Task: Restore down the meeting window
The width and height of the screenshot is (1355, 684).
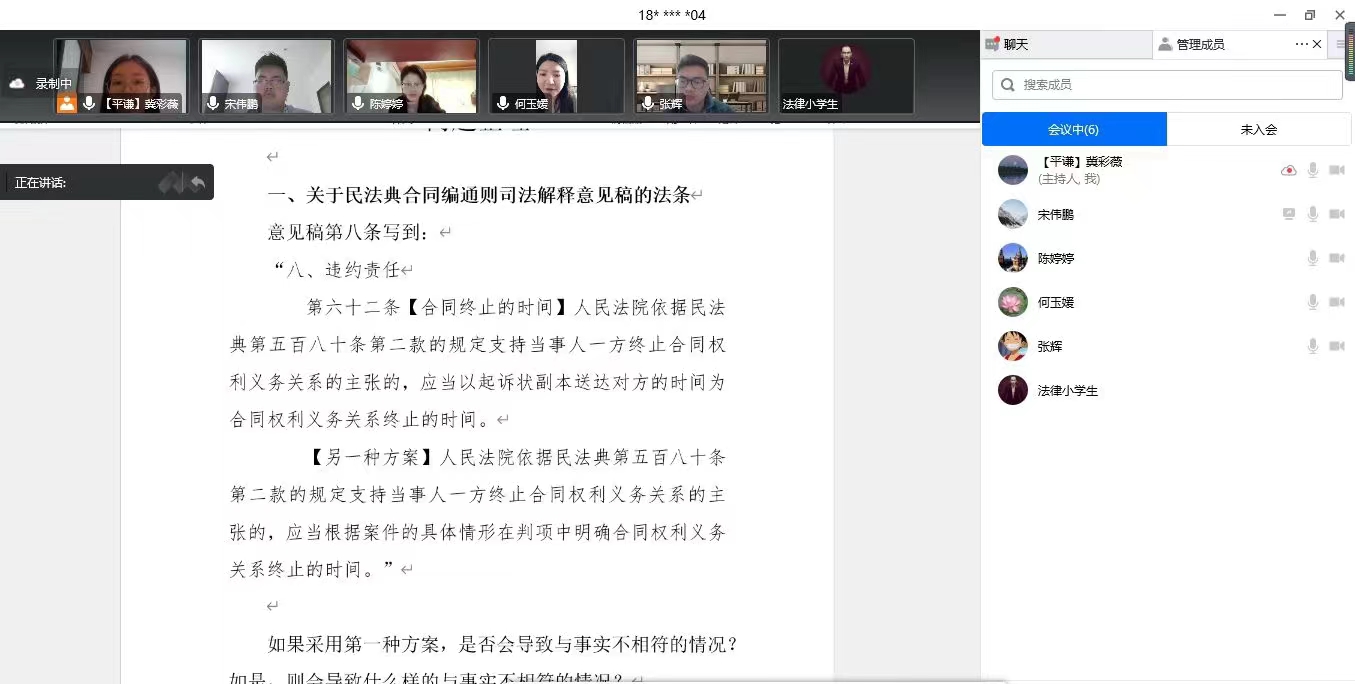Action: pyautogui.click(x=1310, y=14)
